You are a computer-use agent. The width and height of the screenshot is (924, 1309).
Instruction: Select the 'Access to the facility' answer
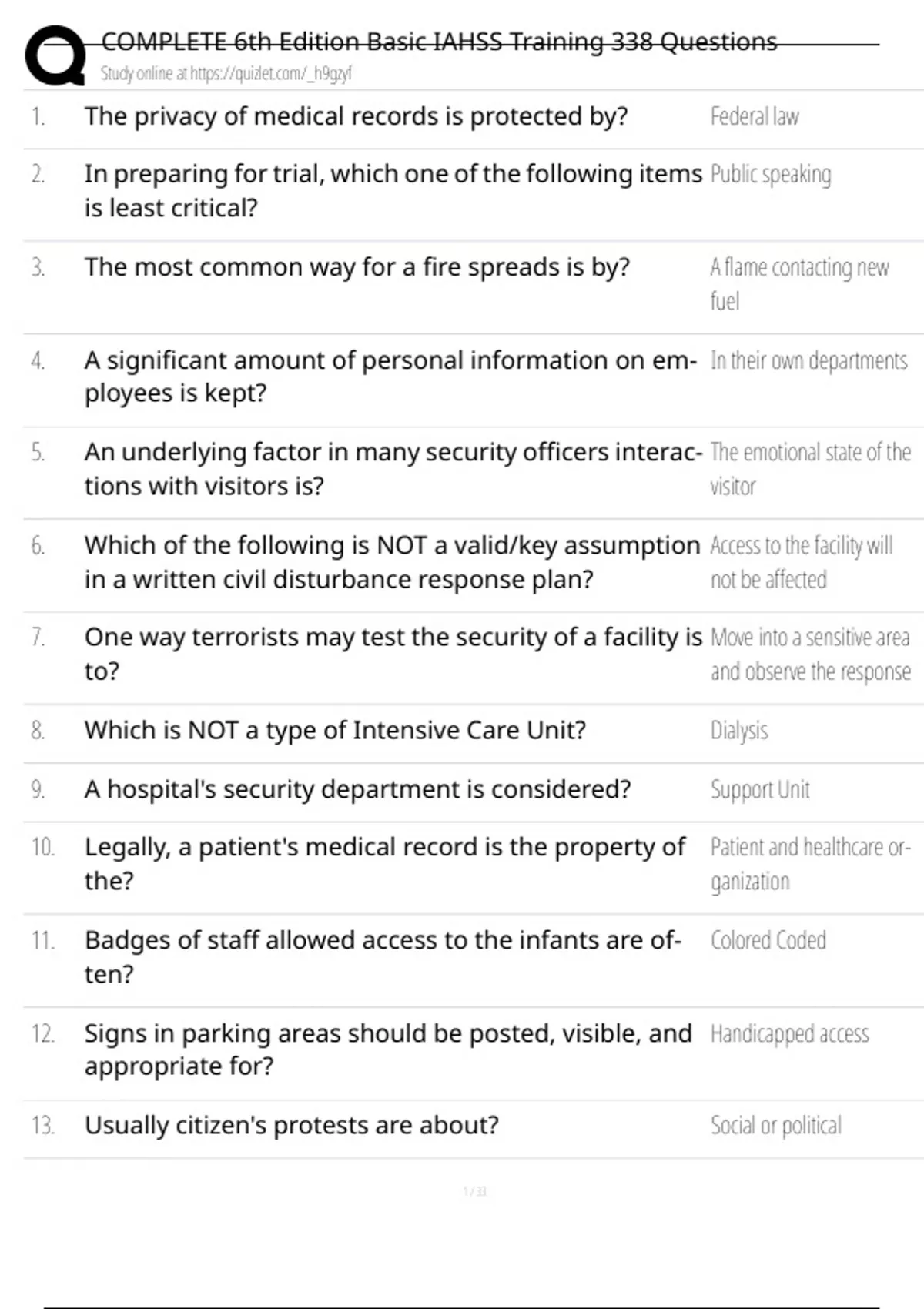801,562
